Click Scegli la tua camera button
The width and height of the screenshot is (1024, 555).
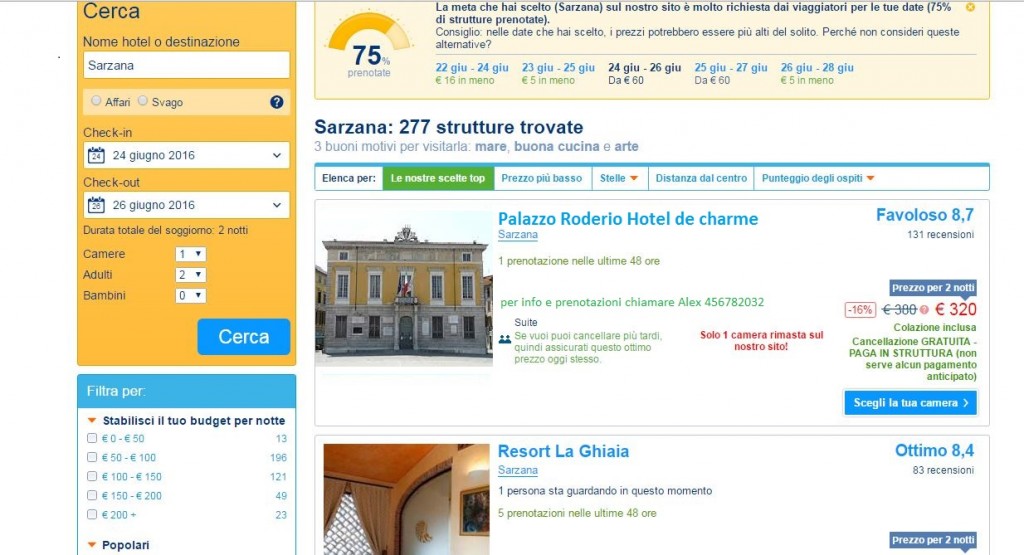pyautogui.click(x=910, y=403)
